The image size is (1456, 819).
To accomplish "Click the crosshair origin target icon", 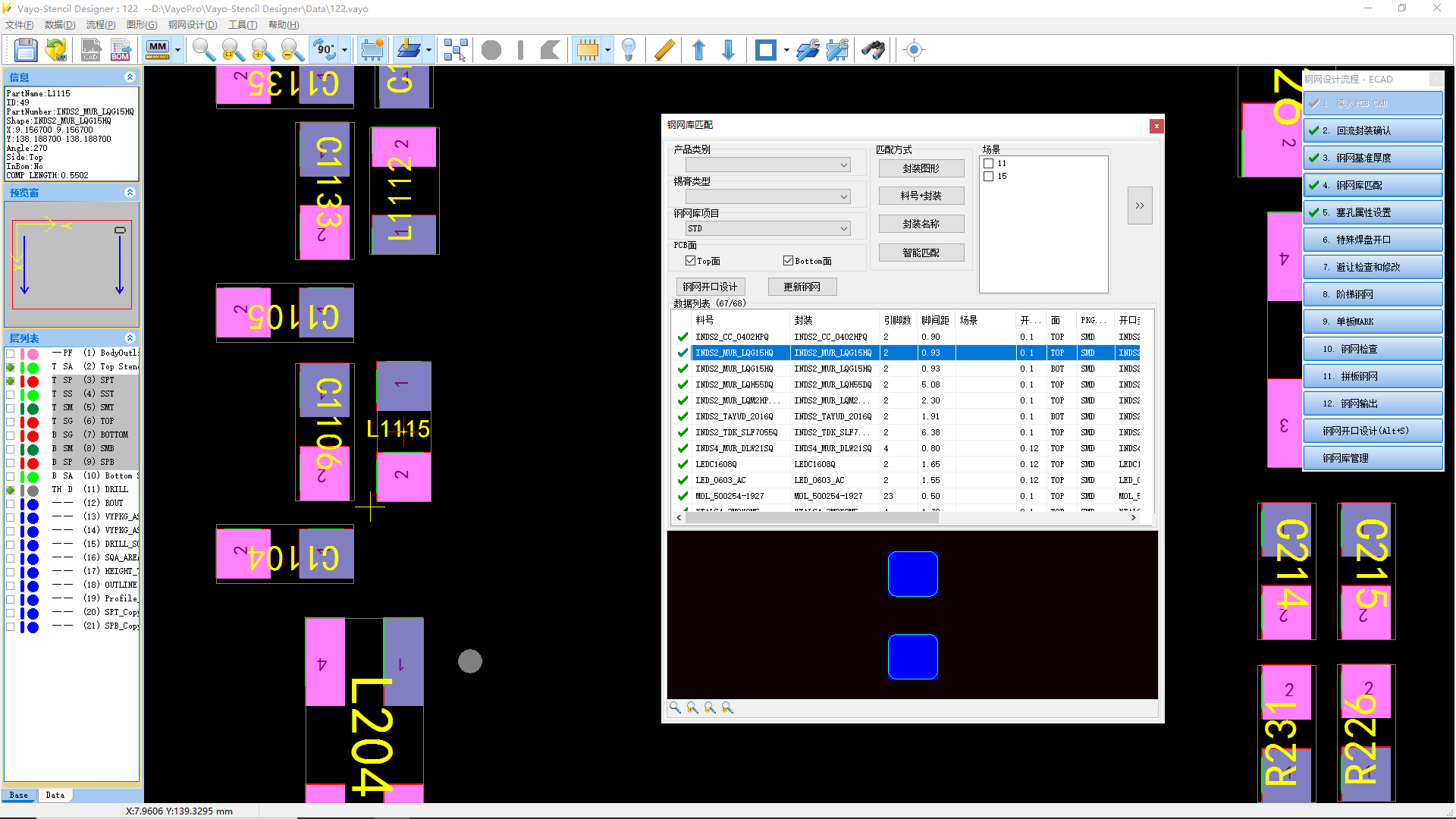I will coord(914,51).
